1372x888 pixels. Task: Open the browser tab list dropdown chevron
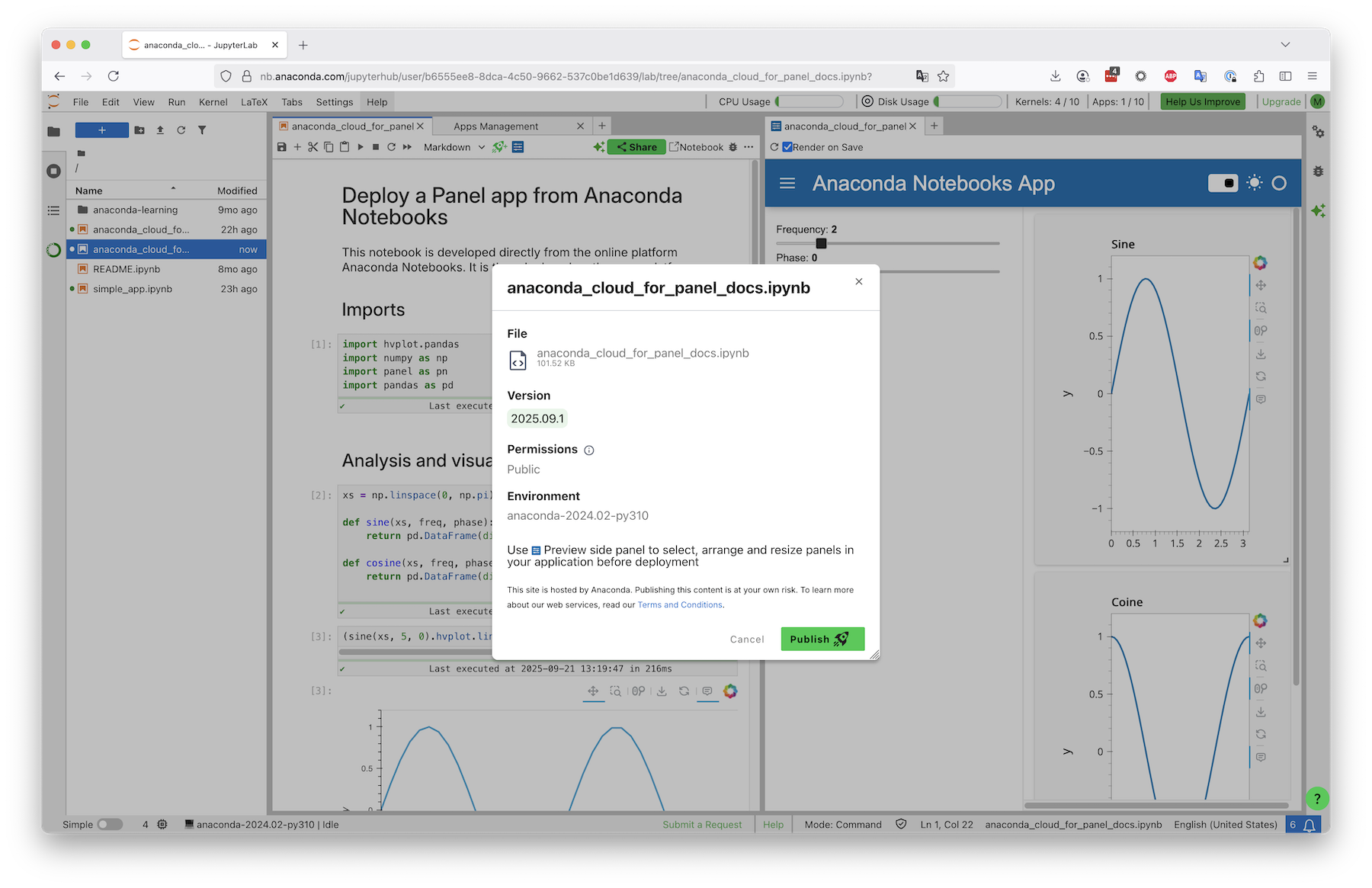click(1285, 45)
